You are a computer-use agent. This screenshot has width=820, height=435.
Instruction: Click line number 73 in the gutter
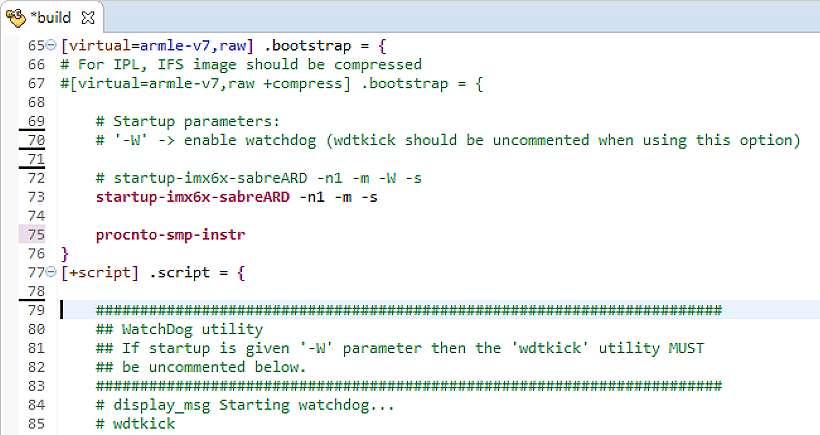(35, 197)
